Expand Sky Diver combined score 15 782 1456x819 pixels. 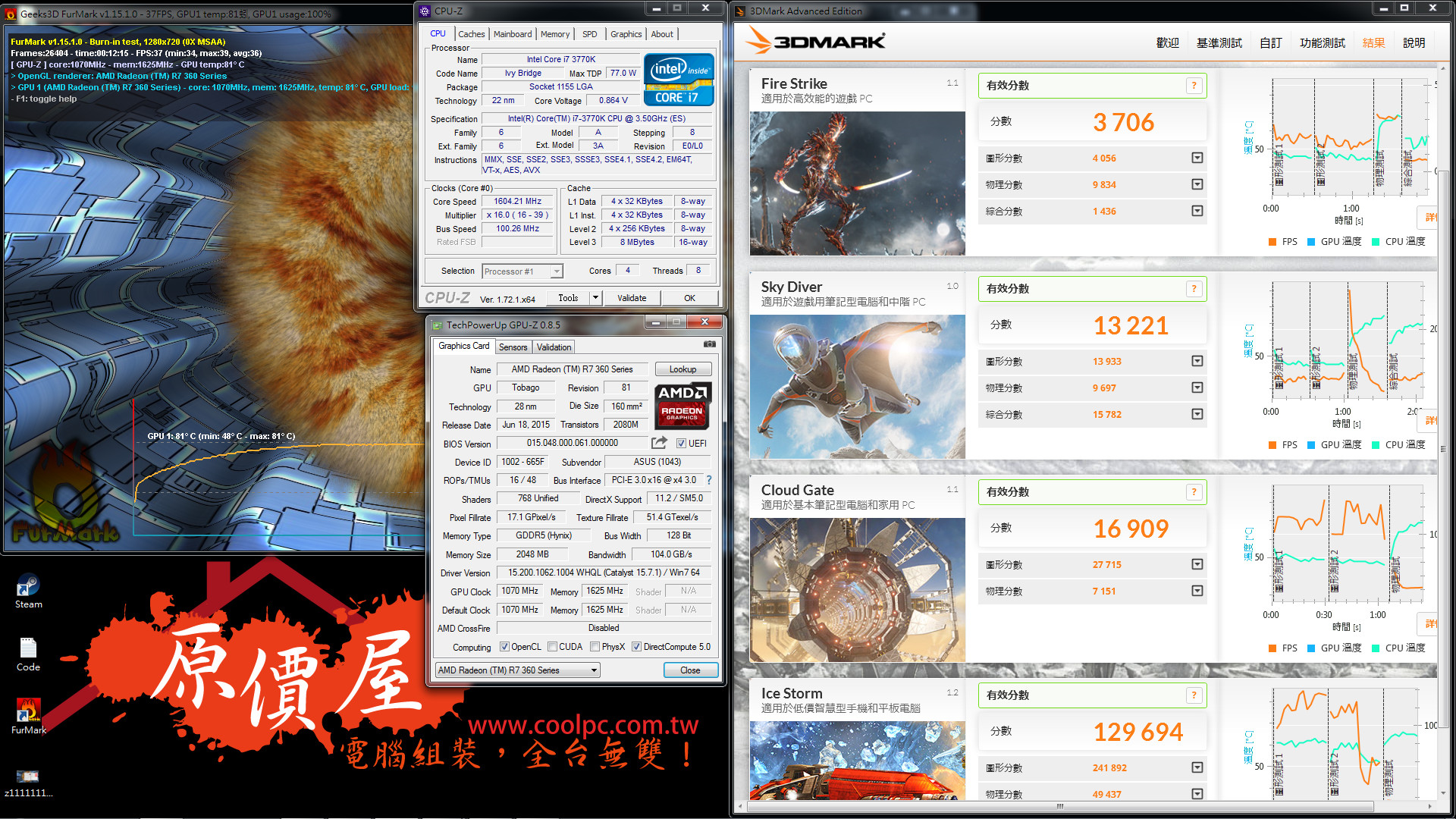(1197, 414)
